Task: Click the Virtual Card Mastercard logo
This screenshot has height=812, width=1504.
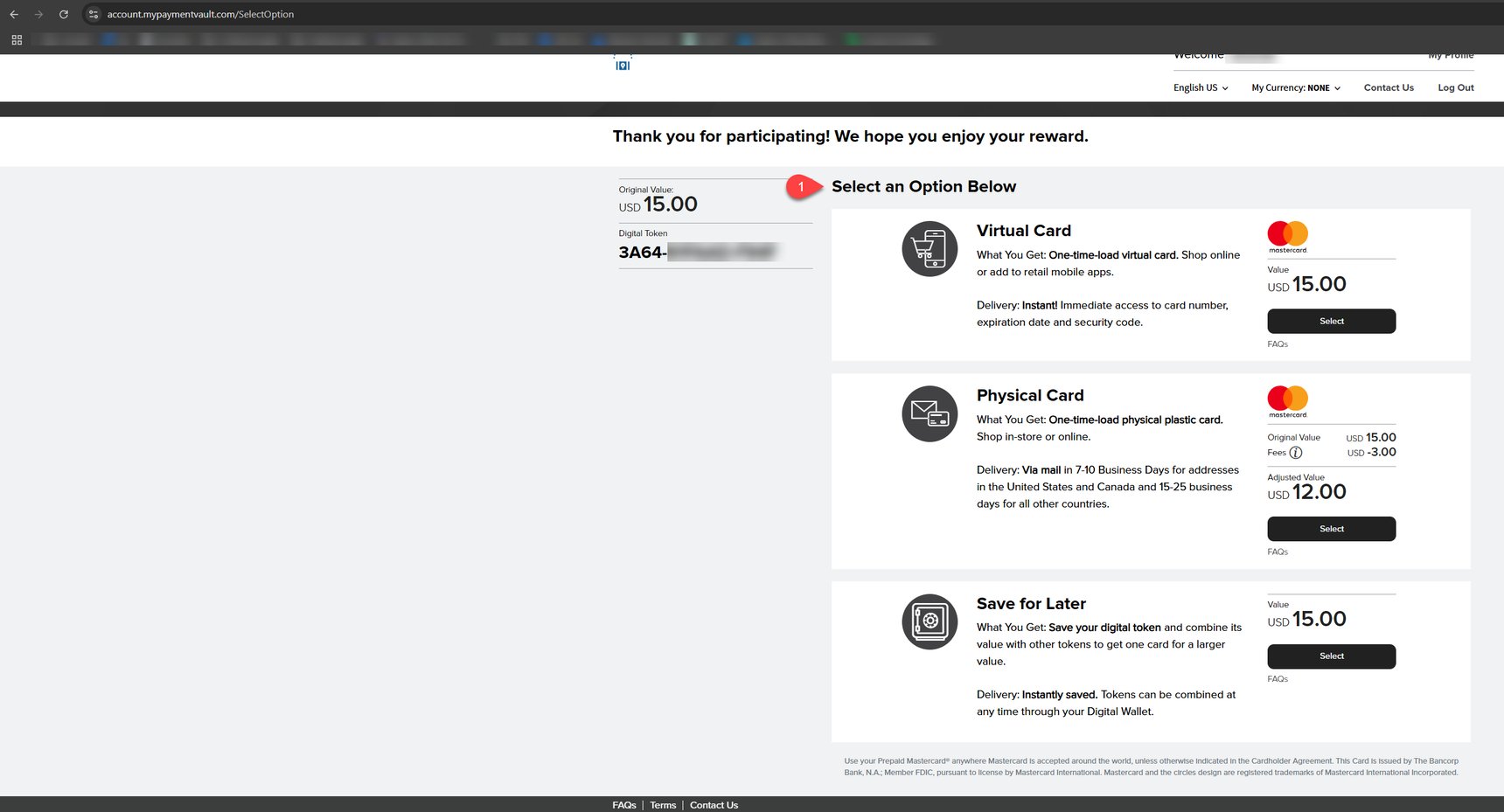Action: pos(1288,237)
